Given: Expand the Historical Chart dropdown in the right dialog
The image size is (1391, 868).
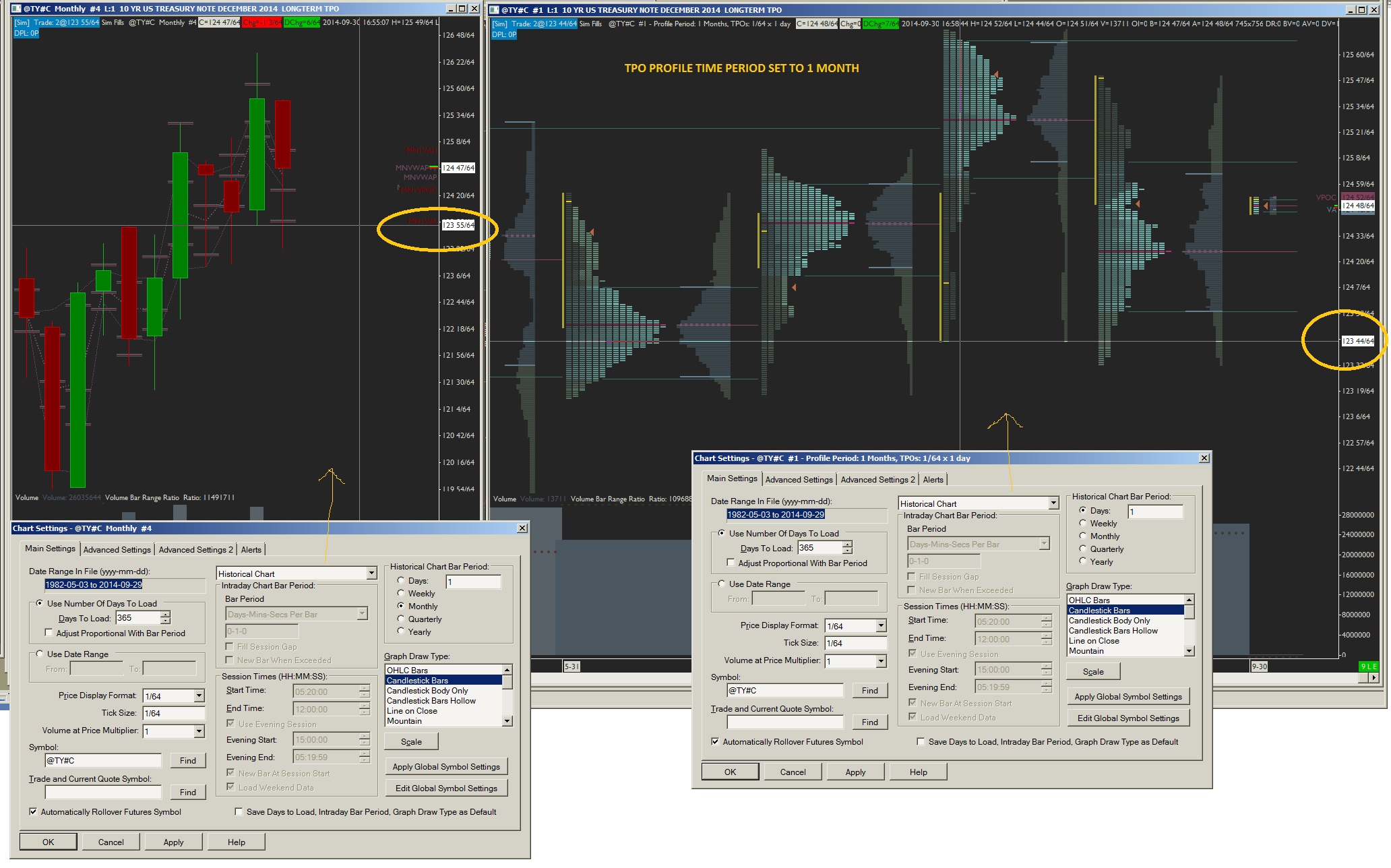Looking at the screenshot, I should point(1053,503).
